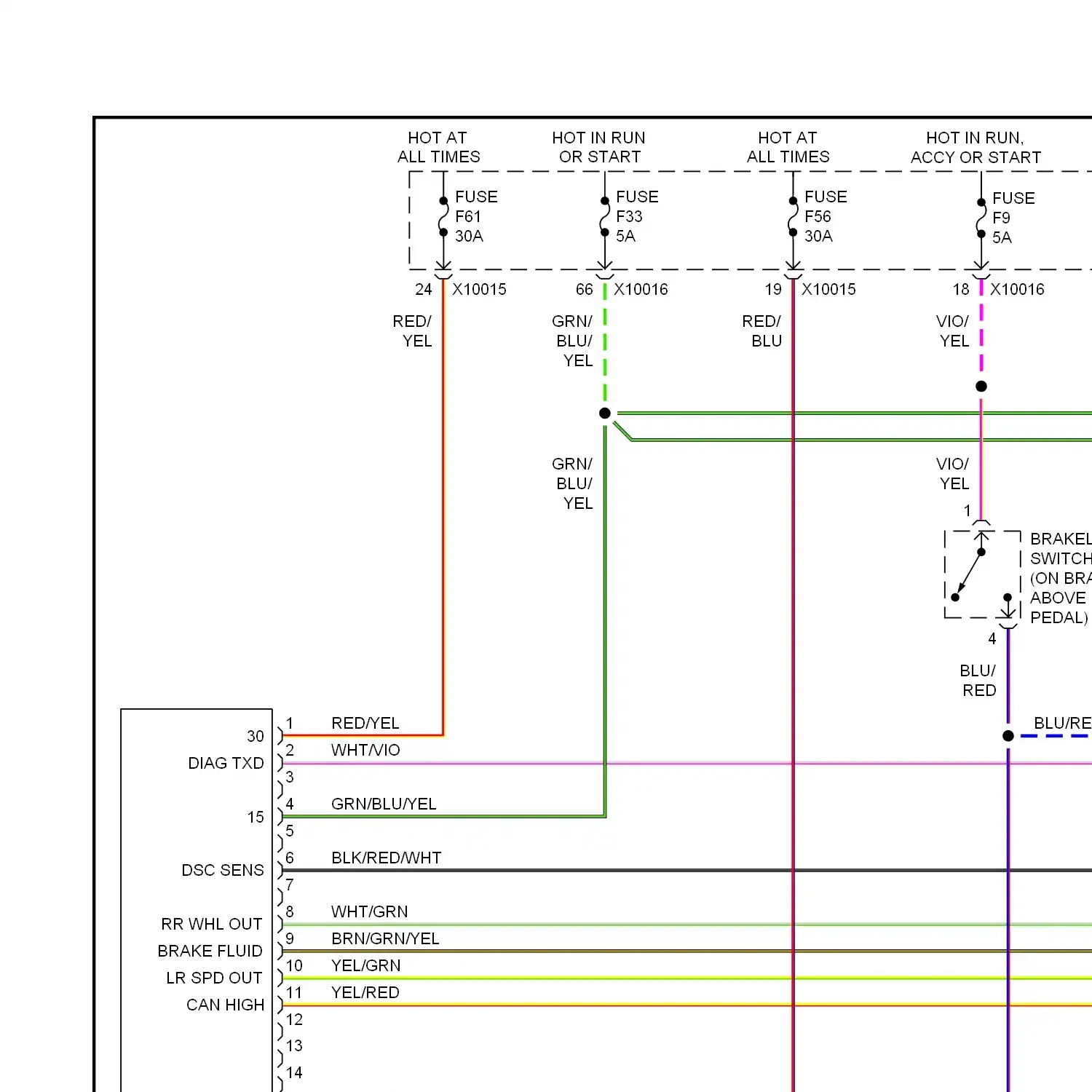Click the BLU/RE label on dashed blue wire
The width and height of the screenshot is (1092, 1092).
1062,723
